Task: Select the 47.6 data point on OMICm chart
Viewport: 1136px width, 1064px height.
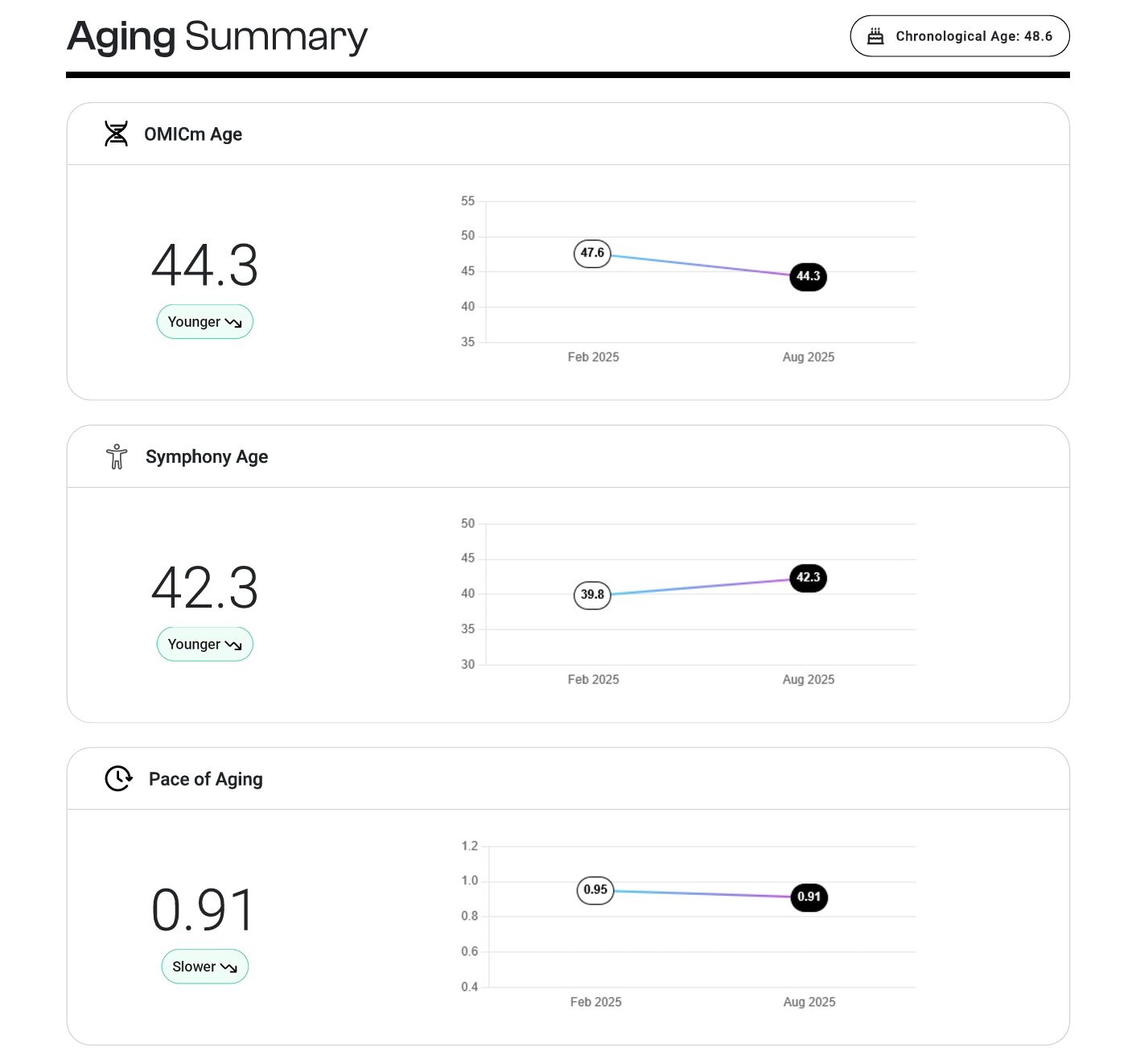Action: (592, 254)
